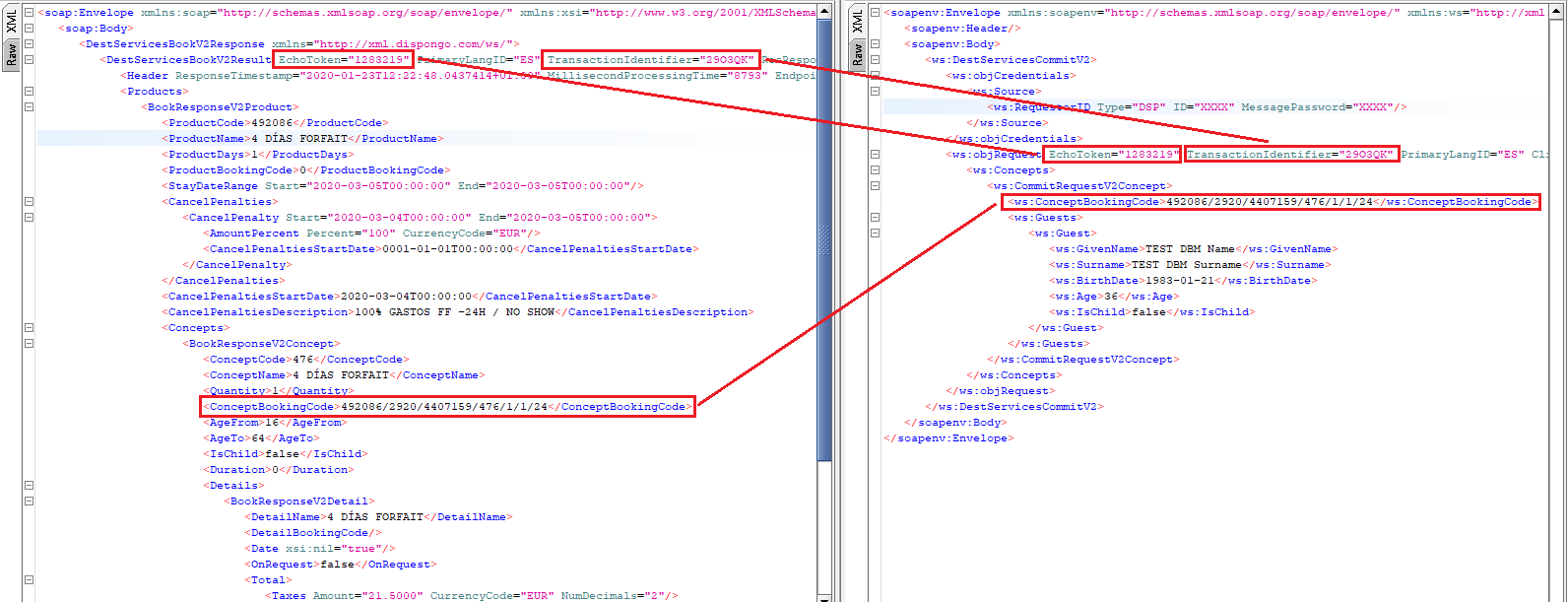Image resolution: width=1568 pixels, height=602 pixels.
Task: Click EchoToken attribute in ws:objRequest
Action: click(x=1111, y=155)
